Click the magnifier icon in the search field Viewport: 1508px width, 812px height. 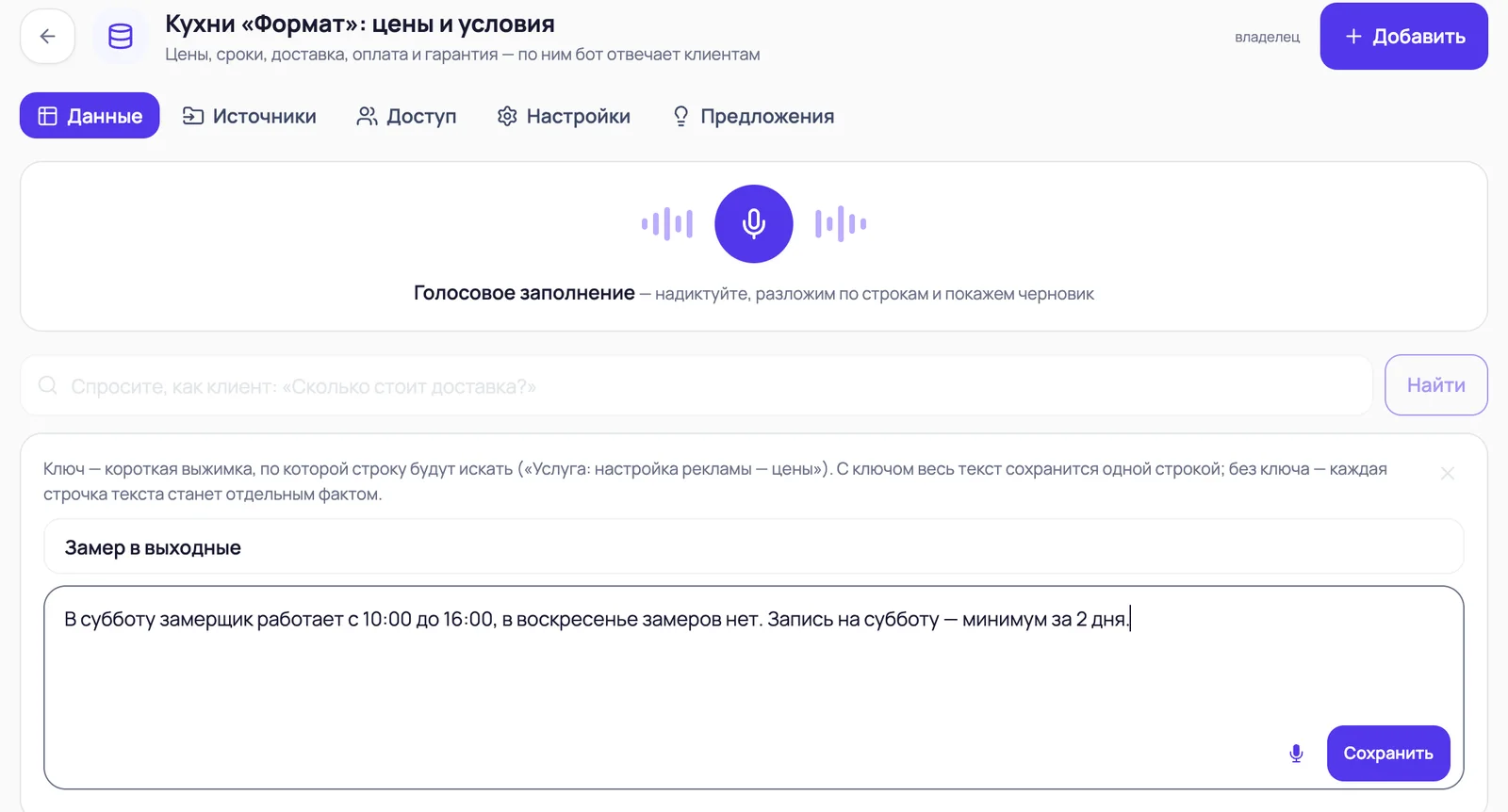tap(48, 385)
